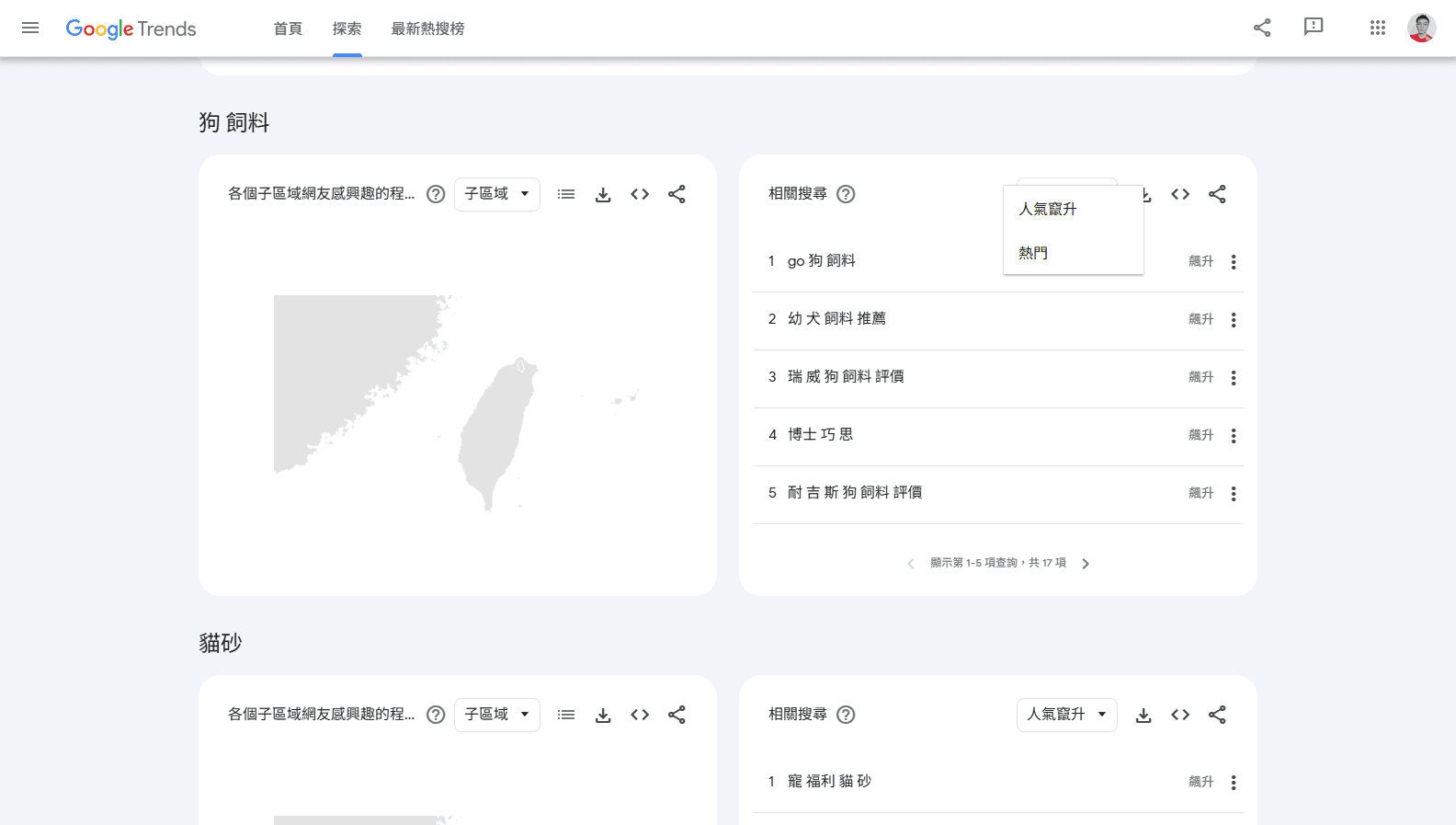This screenshot has height=825, width=1456.
Task: Open more options for 寵 福利 貓 砂
Action: click(1234, 783)
